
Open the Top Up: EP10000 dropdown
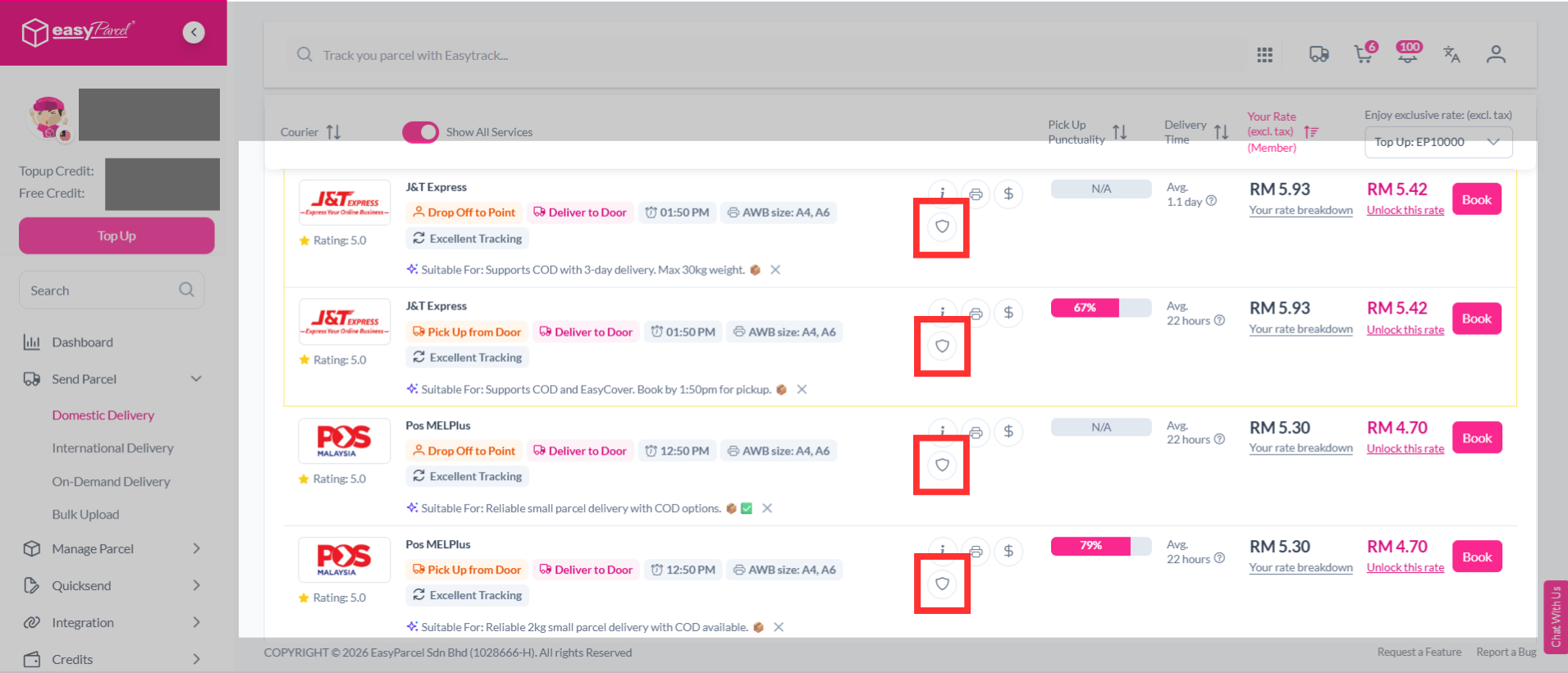tap(1438, 142)
